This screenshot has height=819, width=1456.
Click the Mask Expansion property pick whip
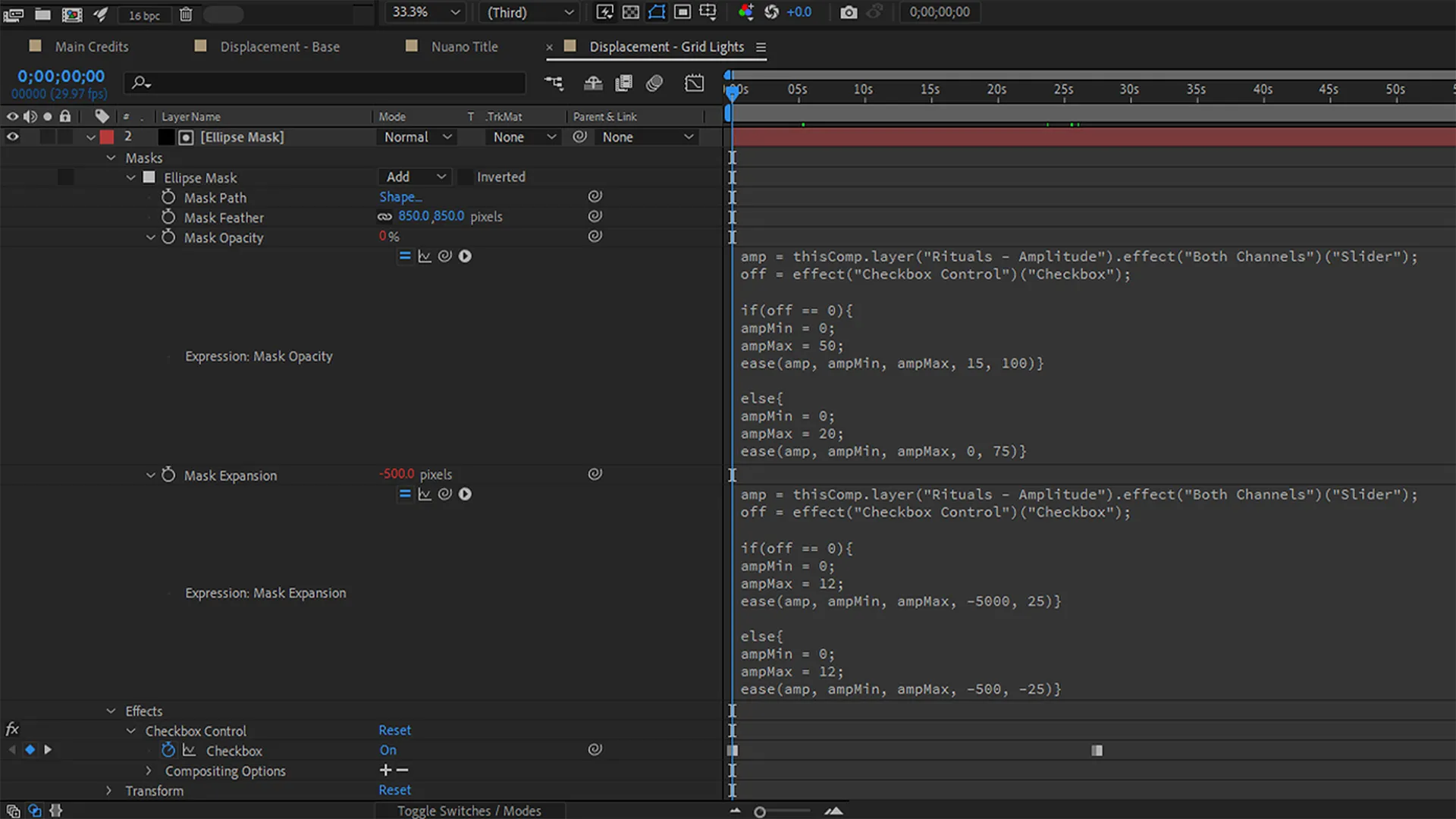[x=595, y=474]
